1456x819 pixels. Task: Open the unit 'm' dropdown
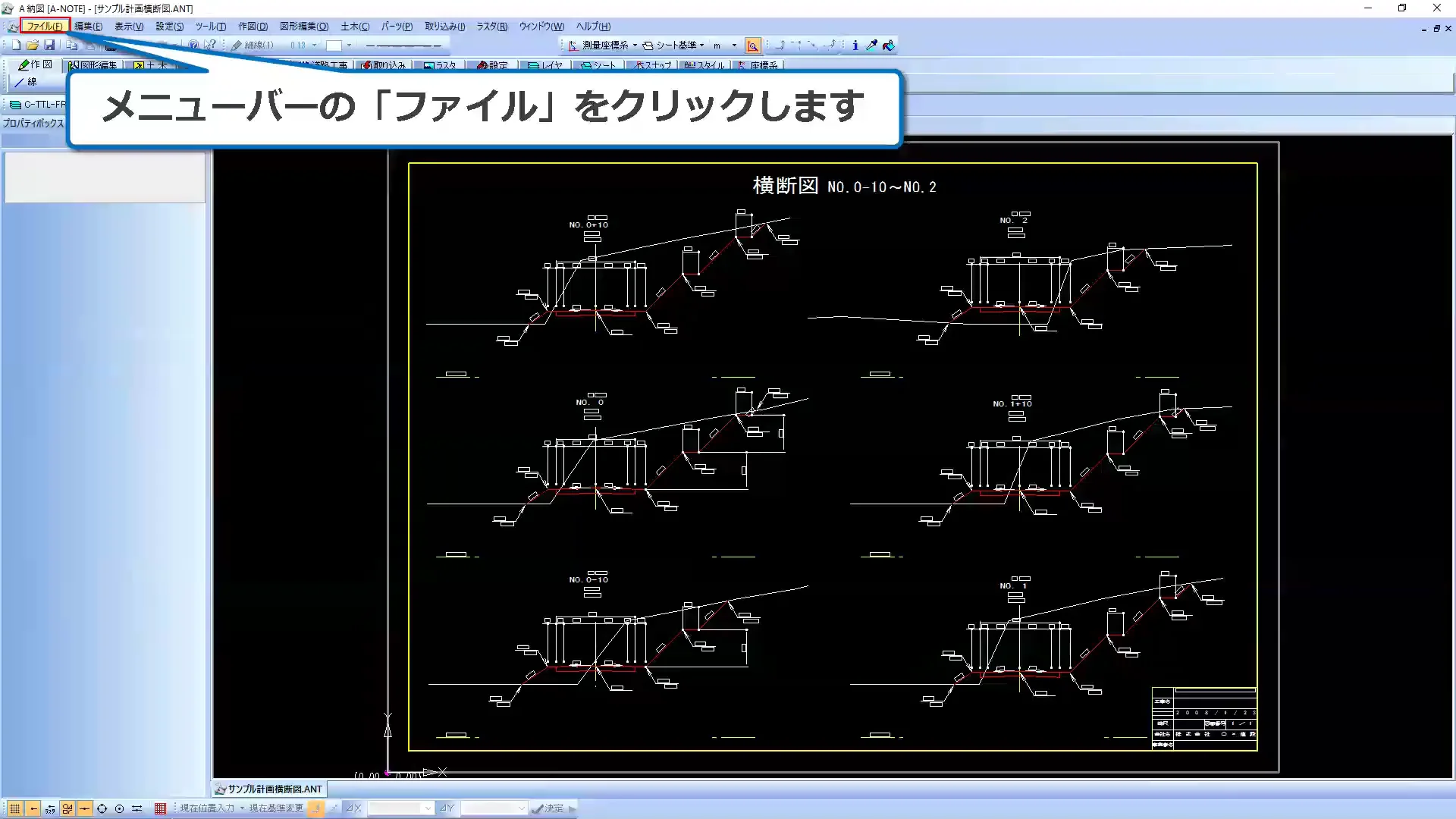click(x=733, y=45)
